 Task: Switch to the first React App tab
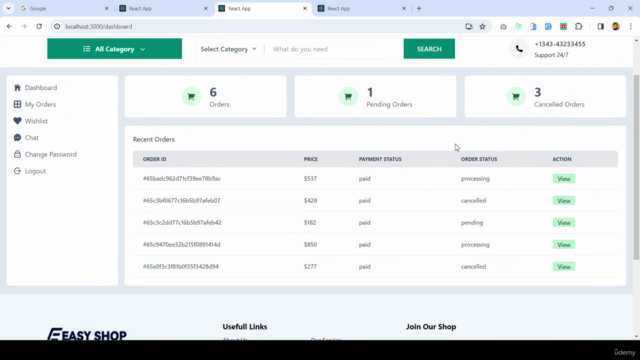163,9
